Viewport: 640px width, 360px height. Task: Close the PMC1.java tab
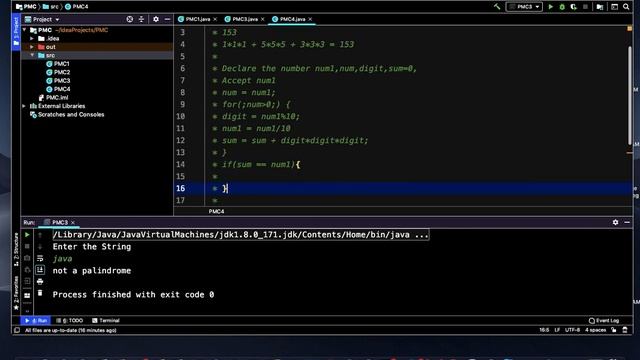[215, 19]
